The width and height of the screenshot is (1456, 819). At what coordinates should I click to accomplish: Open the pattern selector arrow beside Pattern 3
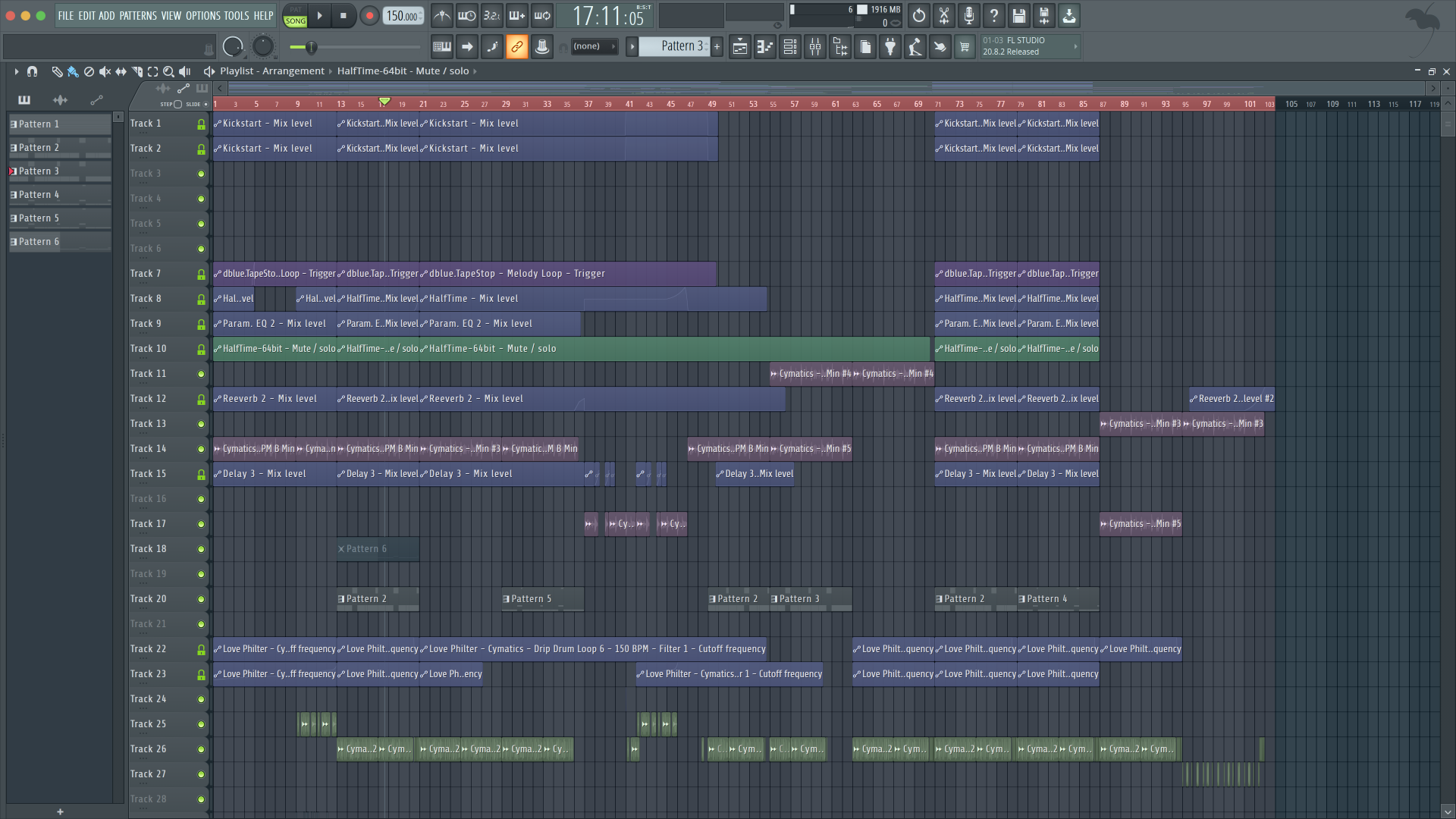(x=632, y=47)
